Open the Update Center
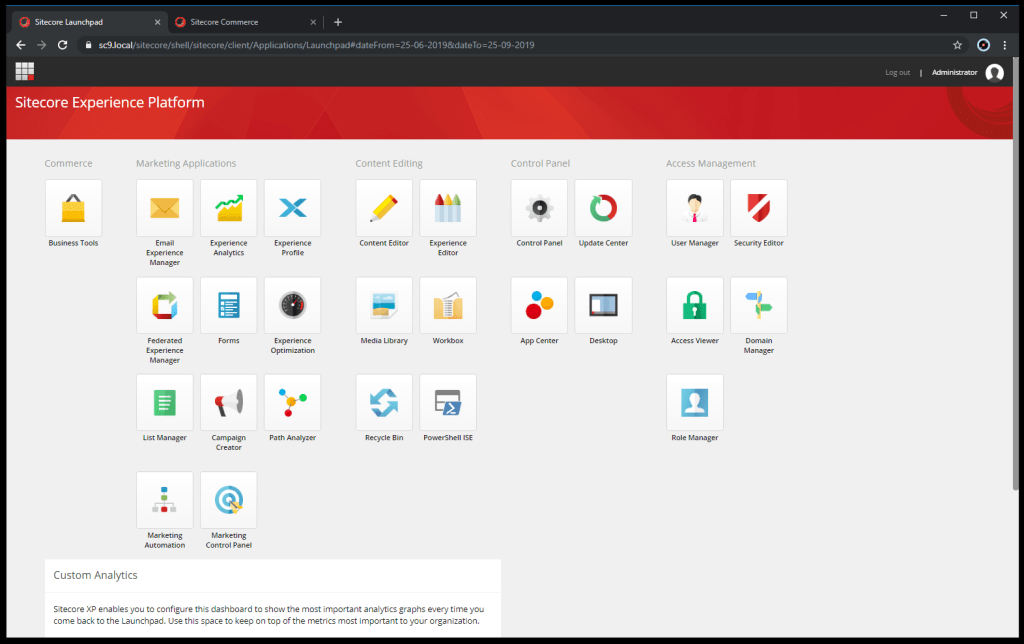Image resolution: width=1024 pixels, height=644 pixels. [x=603, y=208]
